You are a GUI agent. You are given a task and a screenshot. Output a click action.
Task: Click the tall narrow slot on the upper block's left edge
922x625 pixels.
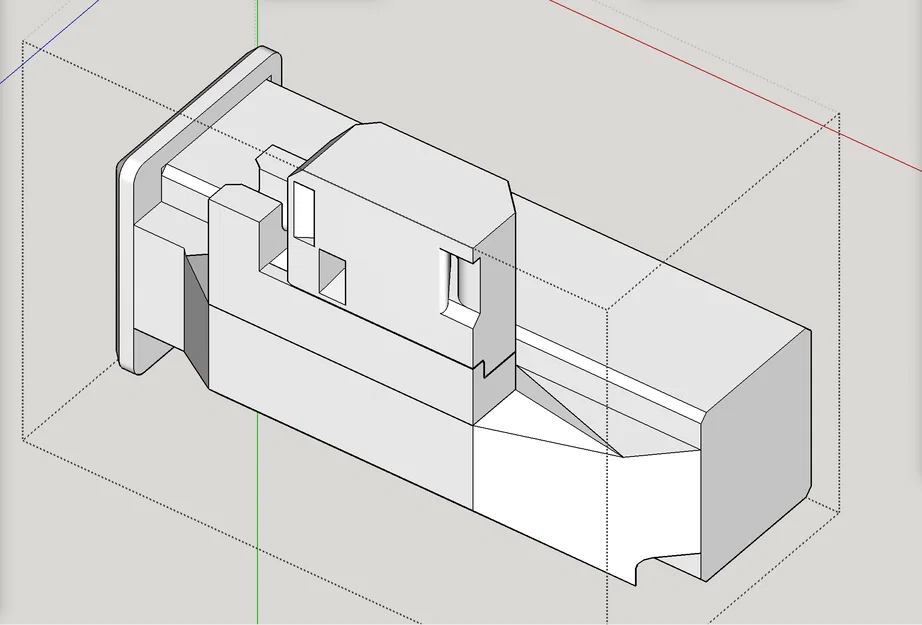(304, 212)
